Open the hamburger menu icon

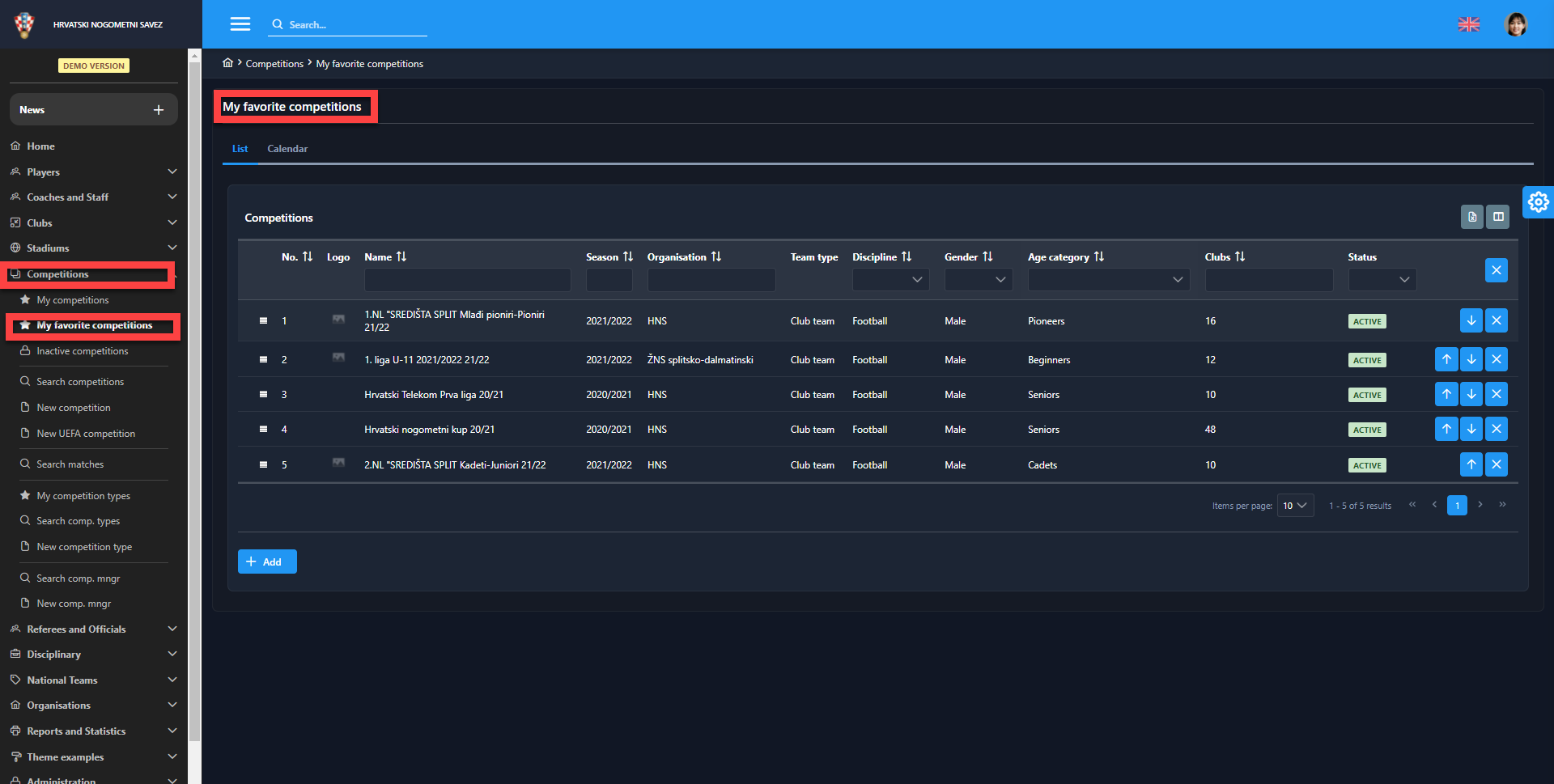tap(240, 24)
